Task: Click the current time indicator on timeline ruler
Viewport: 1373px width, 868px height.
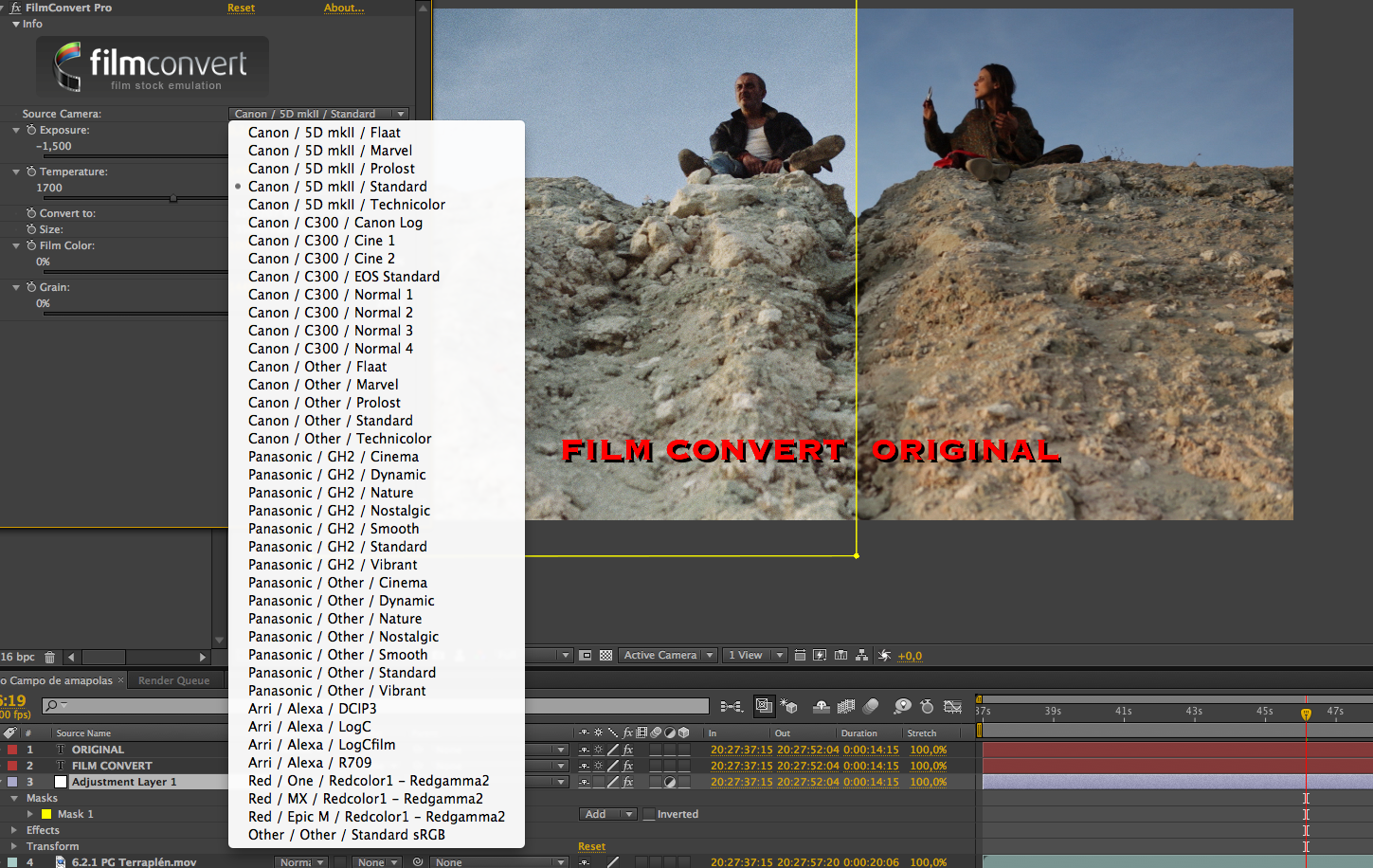Action: tap(1306, 714)
